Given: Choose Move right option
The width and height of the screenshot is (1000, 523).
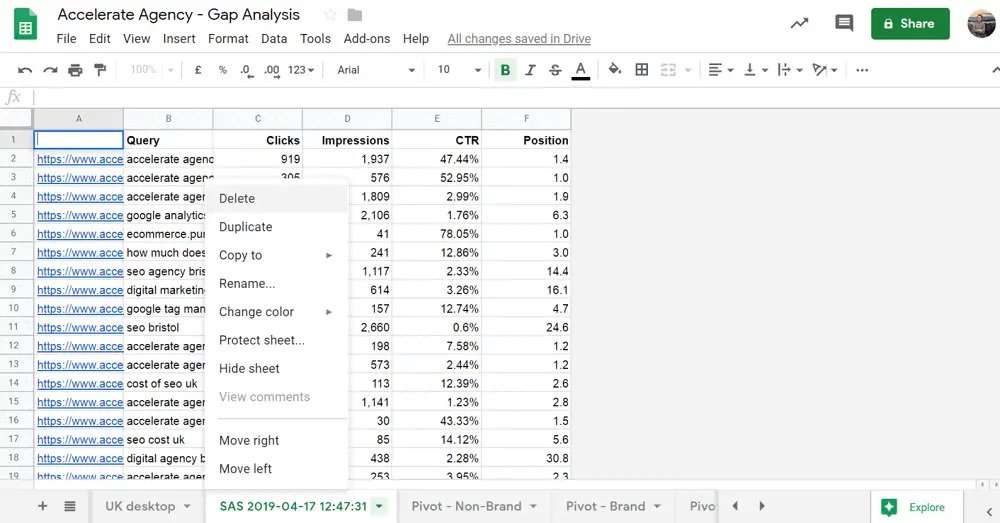Looking at the screenshot, I should [276, 440].
